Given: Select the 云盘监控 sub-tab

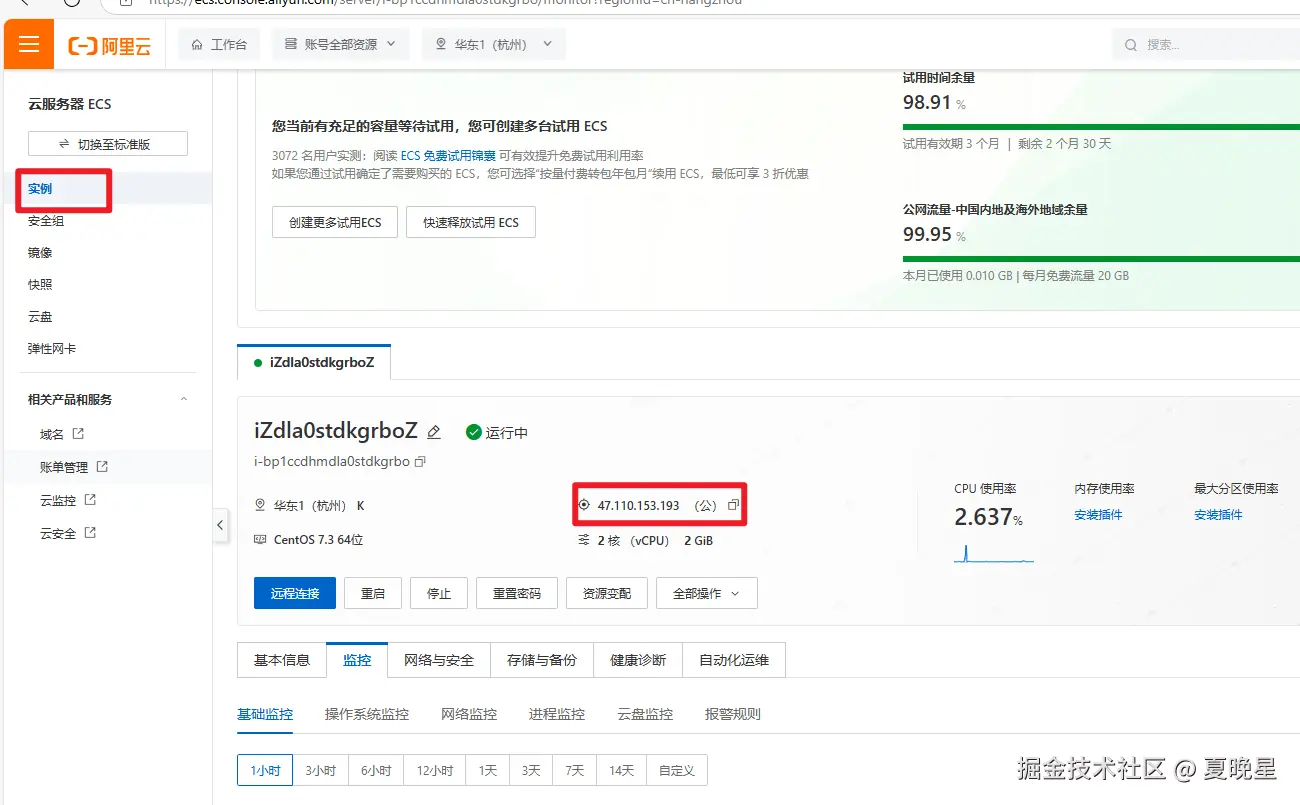Looking at the screenshot, I should pos(645,714).
